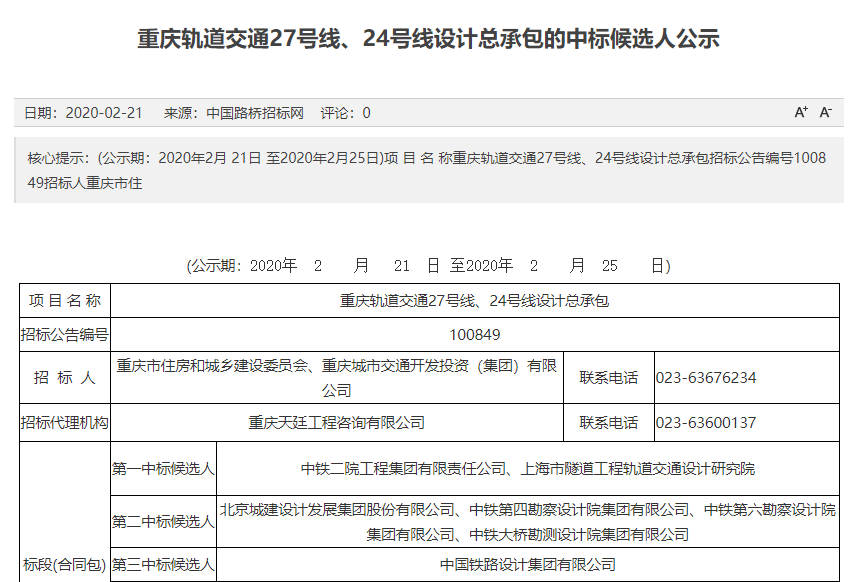Image resolution: width=862 pixels, height=582 pixels.
Task: Select second candidate 北京城建设计发展集团 cell
Action: (528, 522)
